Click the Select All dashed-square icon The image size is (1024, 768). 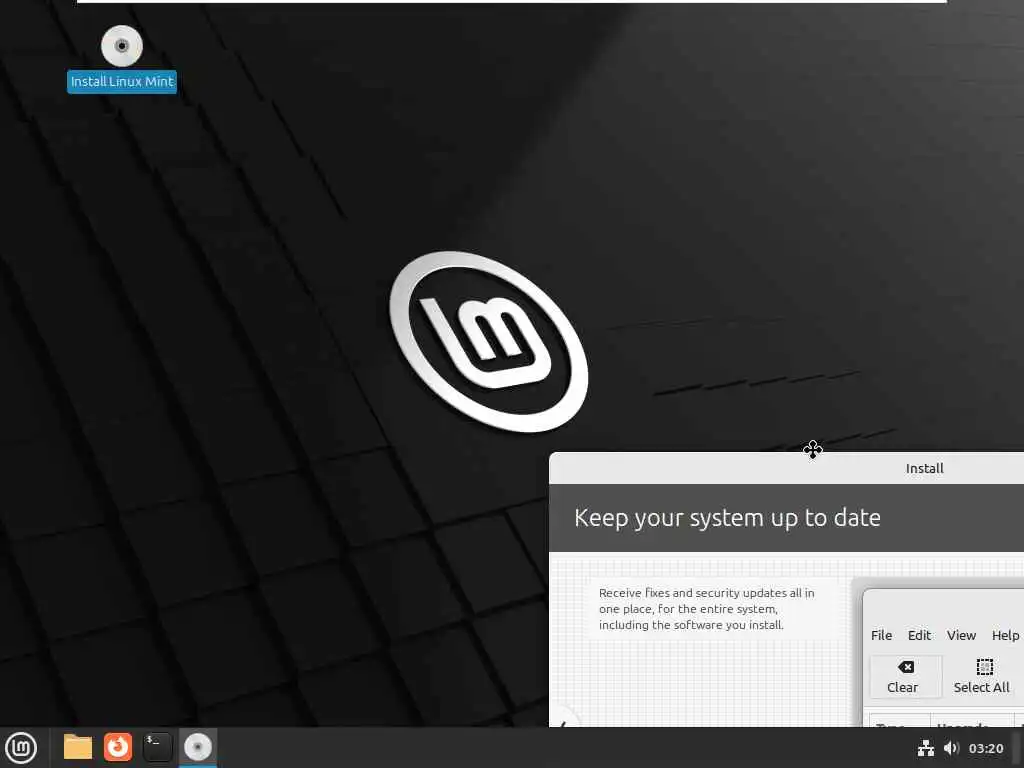coord(984,667)
